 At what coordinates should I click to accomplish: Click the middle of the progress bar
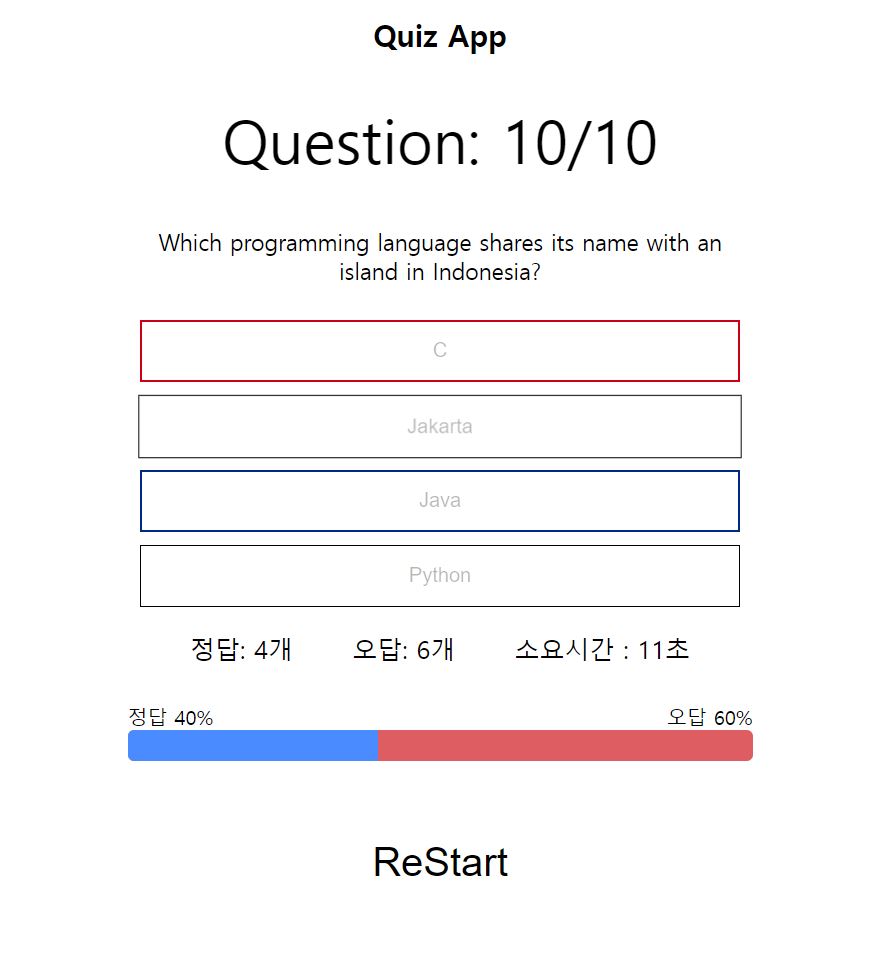coord(440,745)
